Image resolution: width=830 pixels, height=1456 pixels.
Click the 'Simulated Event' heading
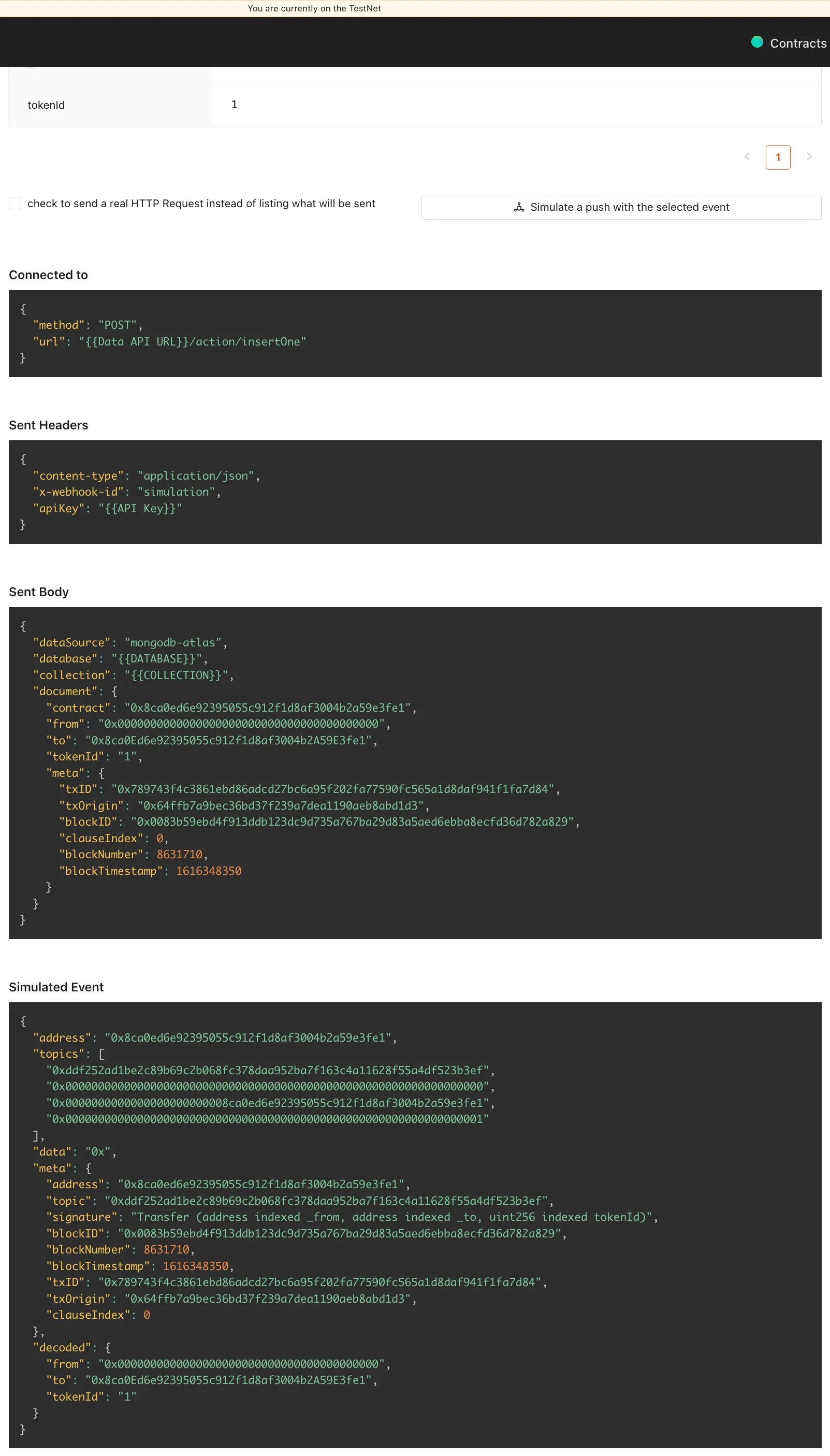[56, 987]
